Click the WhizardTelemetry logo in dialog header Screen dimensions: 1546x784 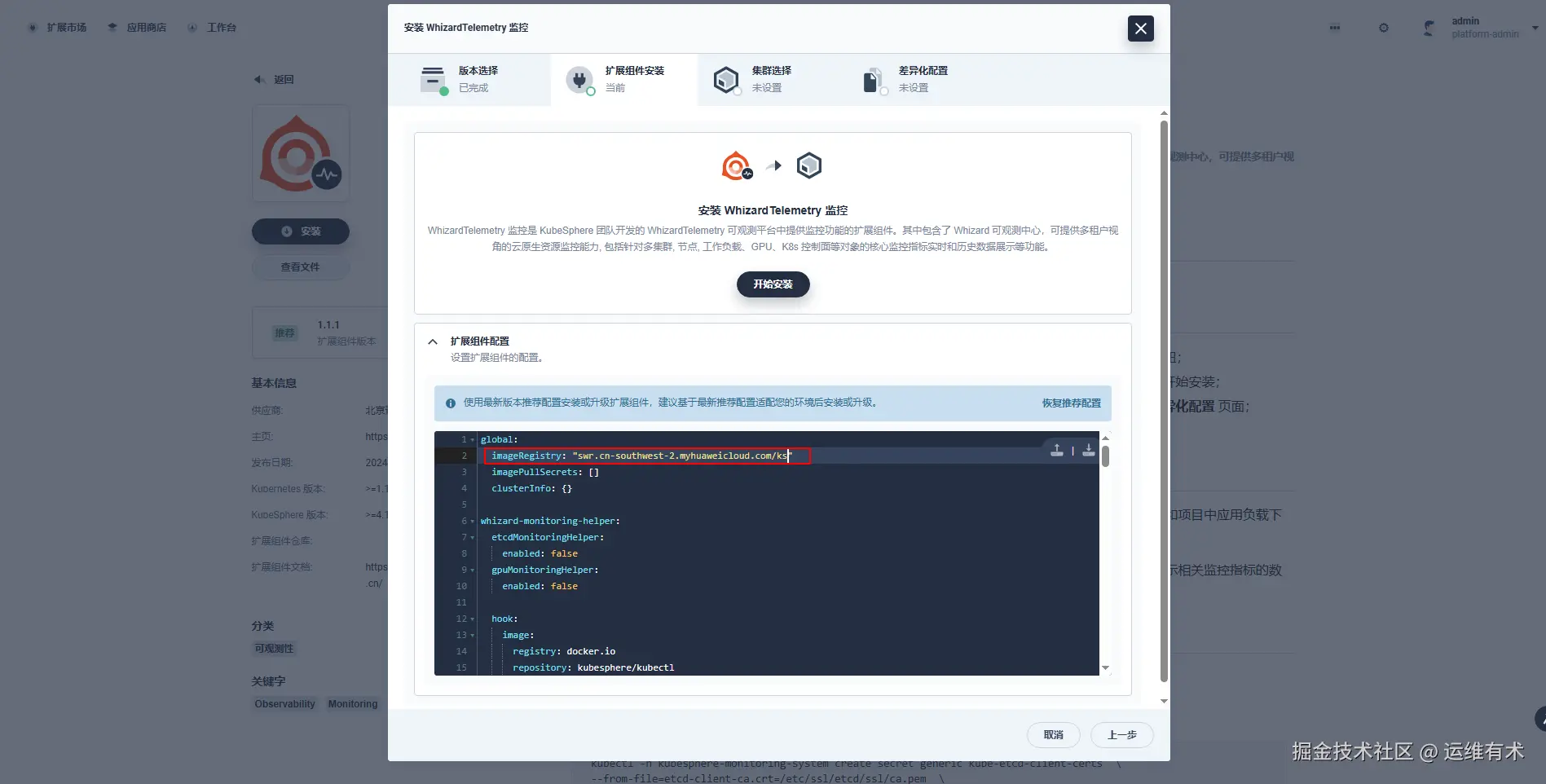click(x=737, y=166)
